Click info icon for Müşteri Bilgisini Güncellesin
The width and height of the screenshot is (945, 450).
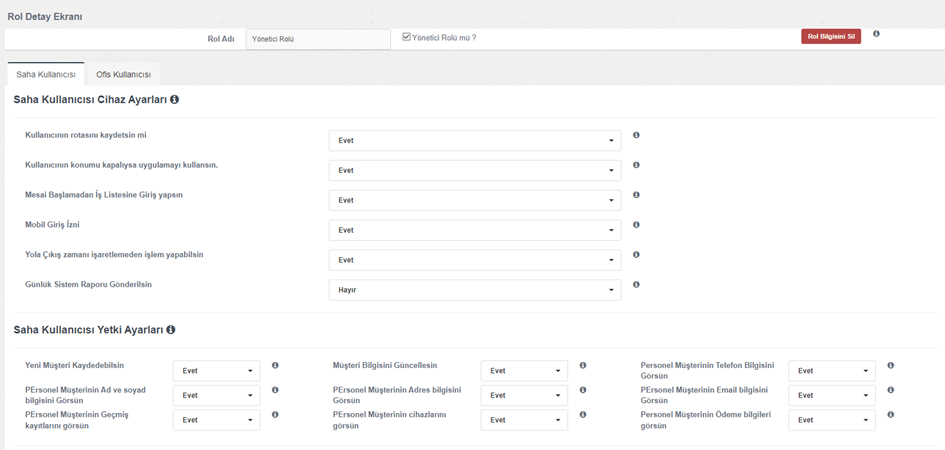(583, 366)
